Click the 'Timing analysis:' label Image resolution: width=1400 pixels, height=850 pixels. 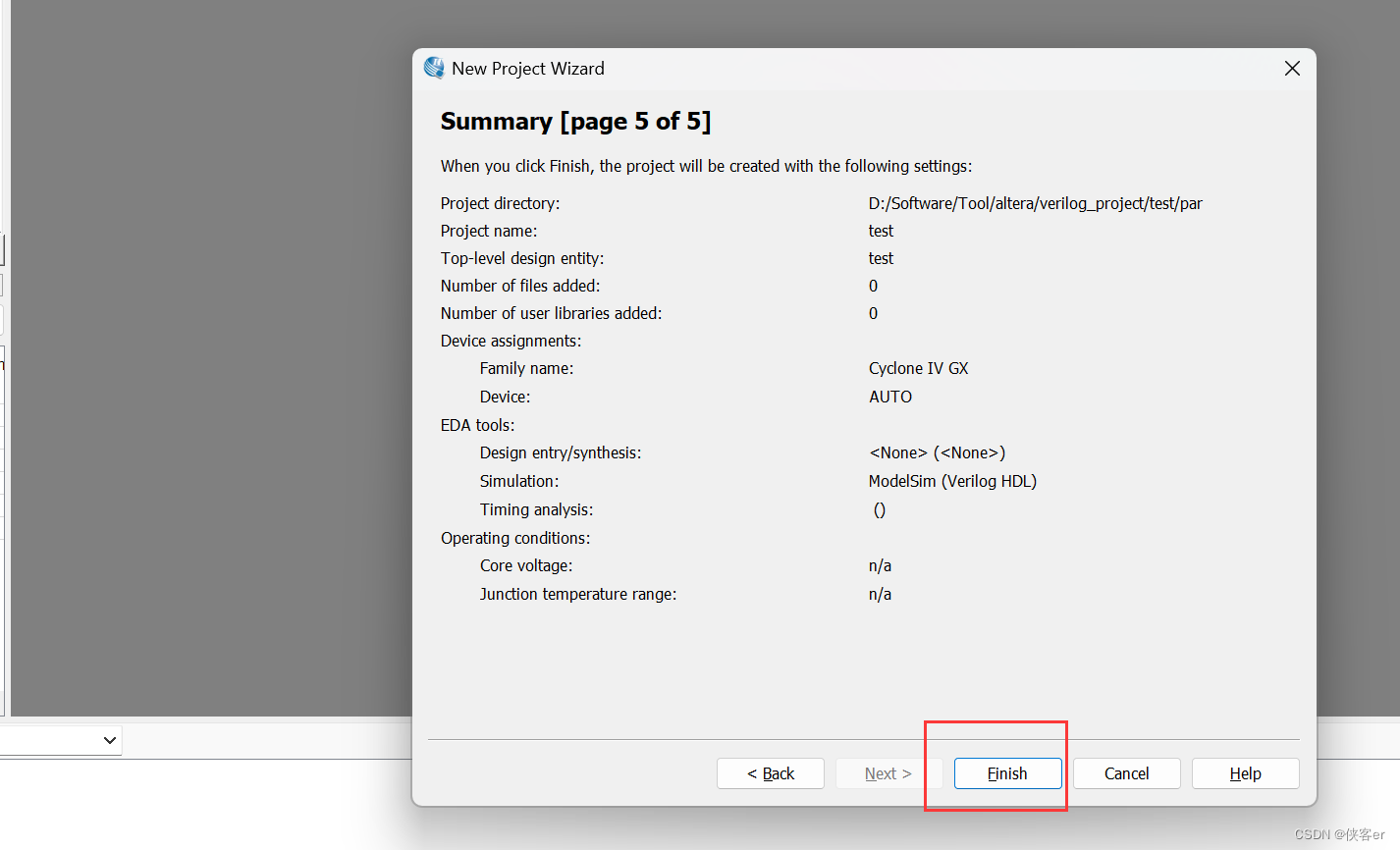[x=536, y=509]
